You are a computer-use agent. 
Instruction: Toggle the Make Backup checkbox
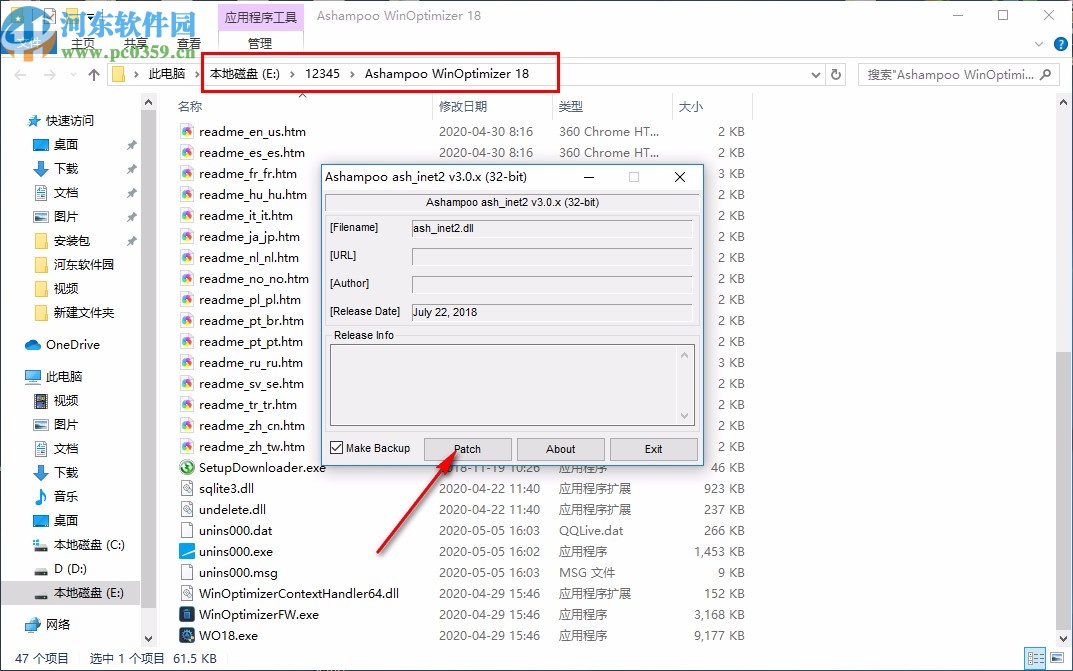click(x=336, y=448)
